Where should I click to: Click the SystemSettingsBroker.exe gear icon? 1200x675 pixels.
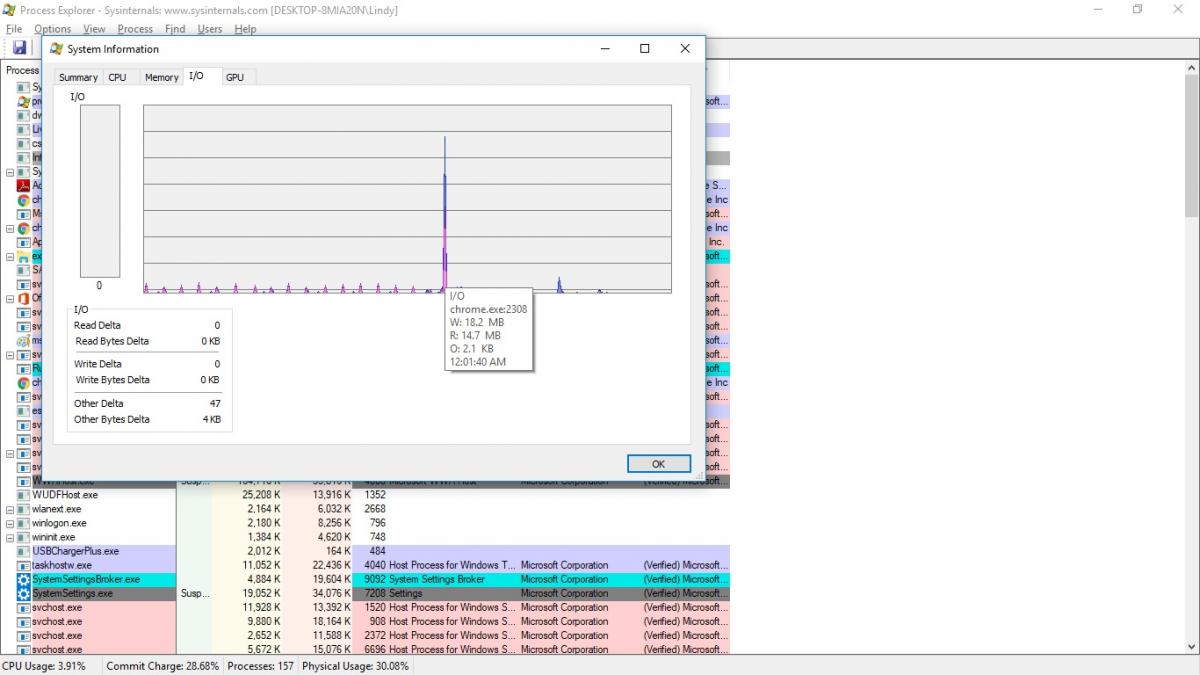pyautogui.click(x=24, y=580)
